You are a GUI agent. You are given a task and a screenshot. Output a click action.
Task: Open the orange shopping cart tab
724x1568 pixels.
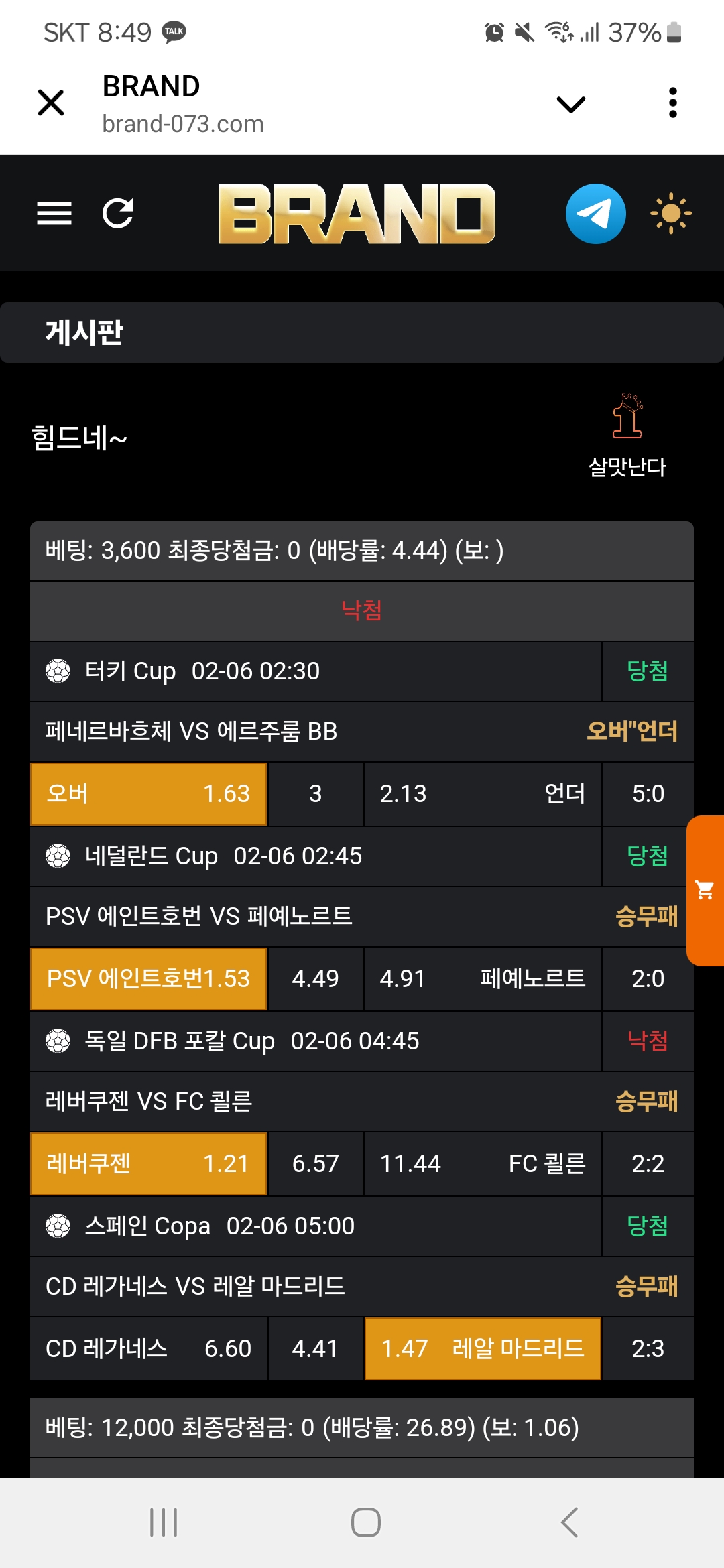point(705,890)
